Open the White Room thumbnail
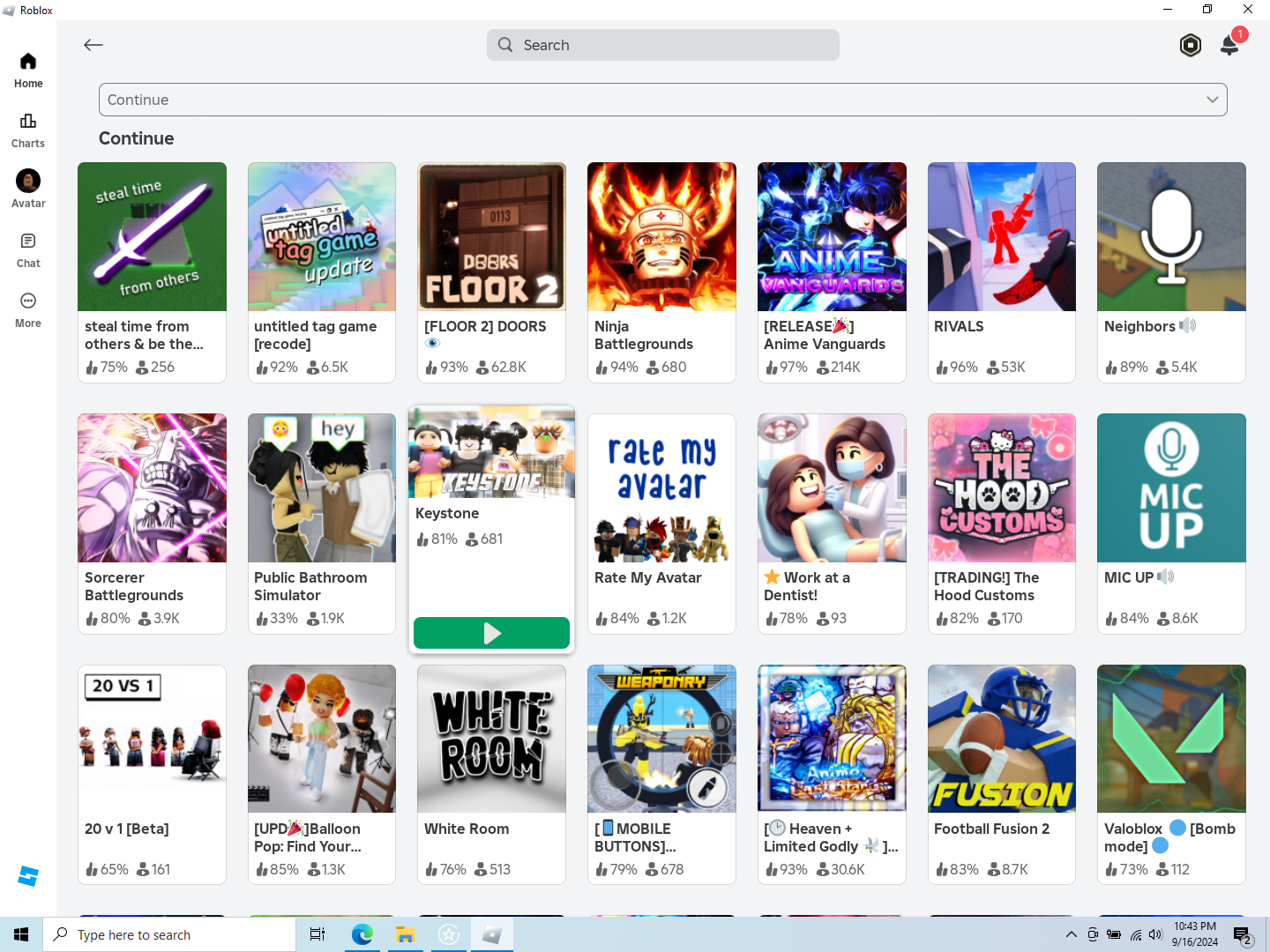1270x952 pixels. click(491, 739)
